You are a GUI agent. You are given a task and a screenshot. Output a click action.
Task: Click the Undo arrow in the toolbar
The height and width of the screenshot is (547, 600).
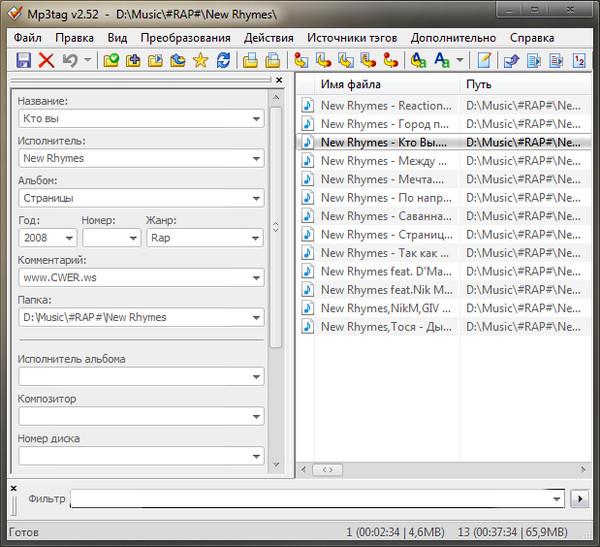(70, 61)
